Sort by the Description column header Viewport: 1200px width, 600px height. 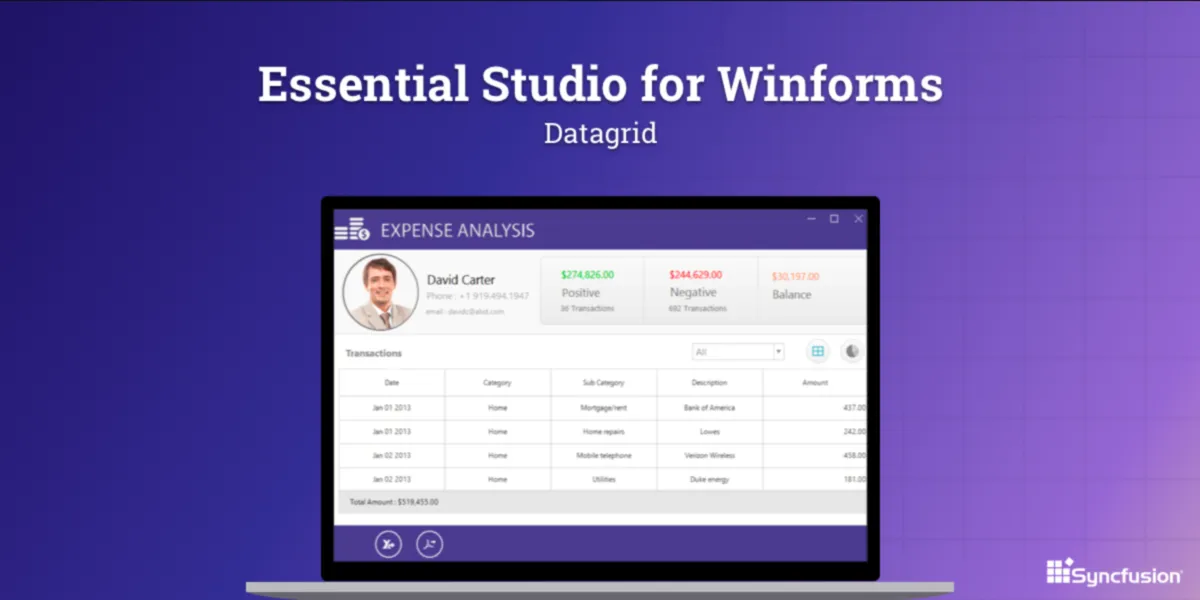pos(710,382)
